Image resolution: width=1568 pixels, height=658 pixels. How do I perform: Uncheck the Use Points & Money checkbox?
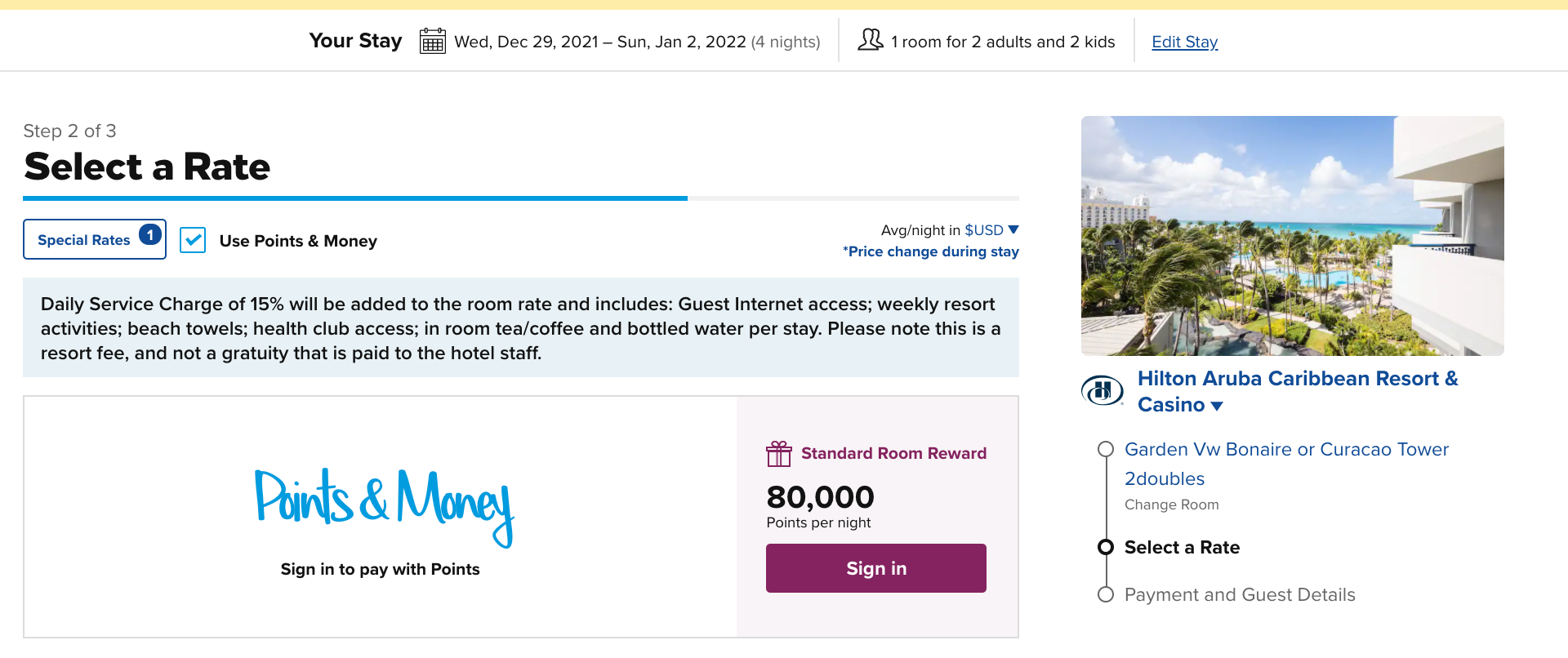tap(193, 240)
